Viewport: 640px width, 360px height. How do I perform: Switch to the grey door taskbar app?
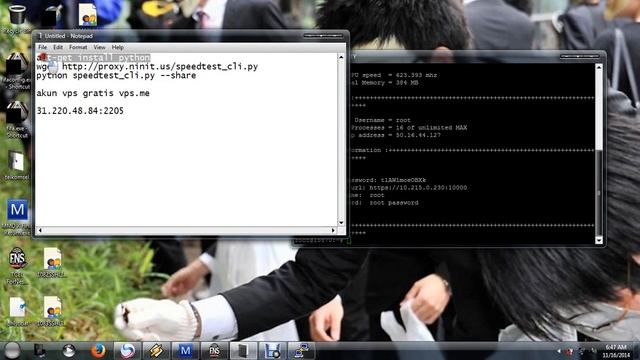click(x=243, y=350)
